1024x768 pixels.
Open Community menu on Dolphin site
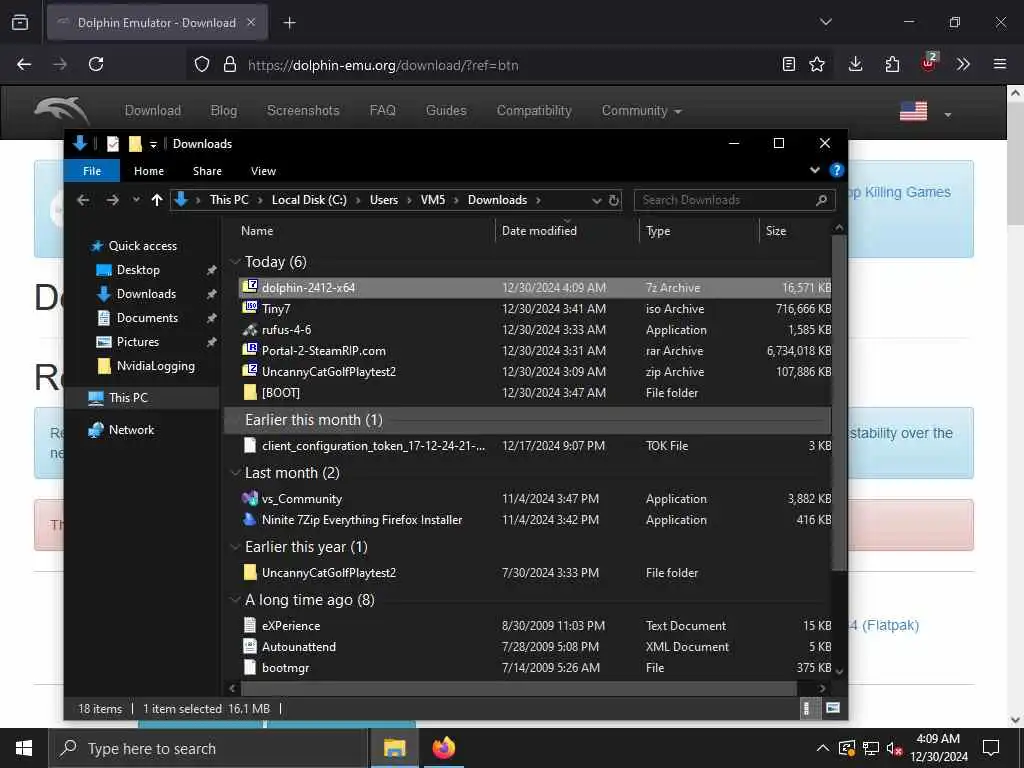641,111
